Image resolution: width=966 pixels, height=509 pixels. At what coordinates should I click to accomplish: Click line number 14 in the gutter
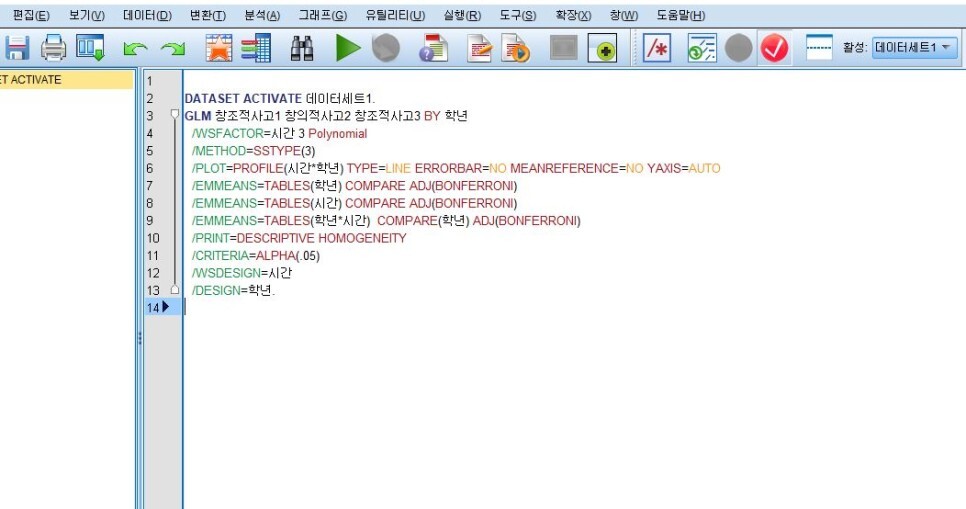pos(153,307)
